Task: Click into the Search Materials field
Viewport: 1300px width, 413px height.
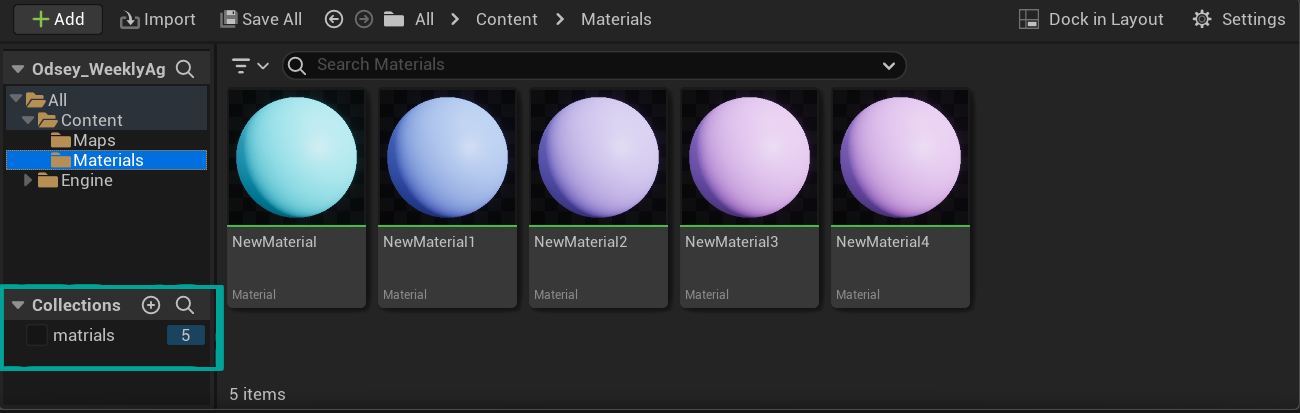Action: (594, 65)
